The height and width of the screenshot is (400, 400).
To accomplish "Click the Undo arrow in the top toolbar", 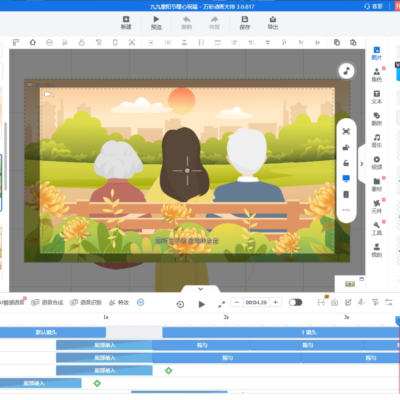I will click(186, 22).
